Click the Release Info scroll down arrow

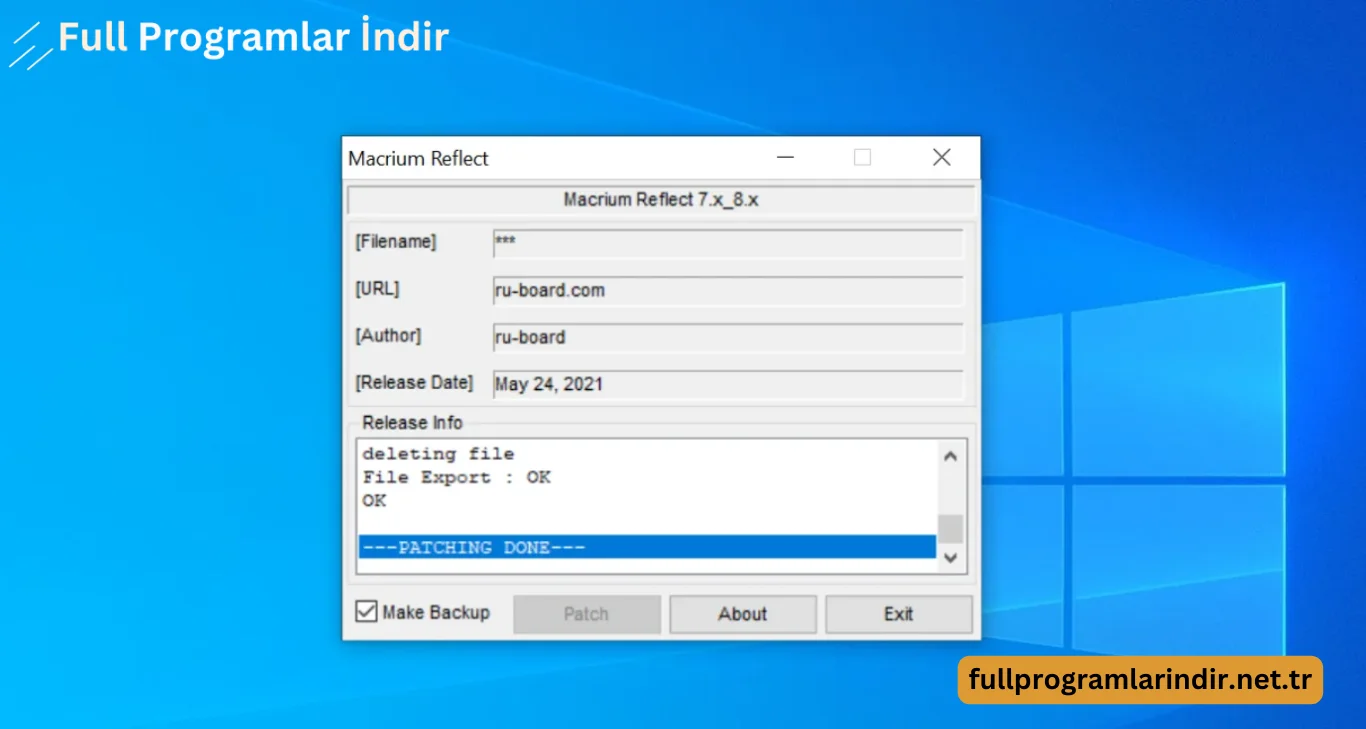(951, 557)
